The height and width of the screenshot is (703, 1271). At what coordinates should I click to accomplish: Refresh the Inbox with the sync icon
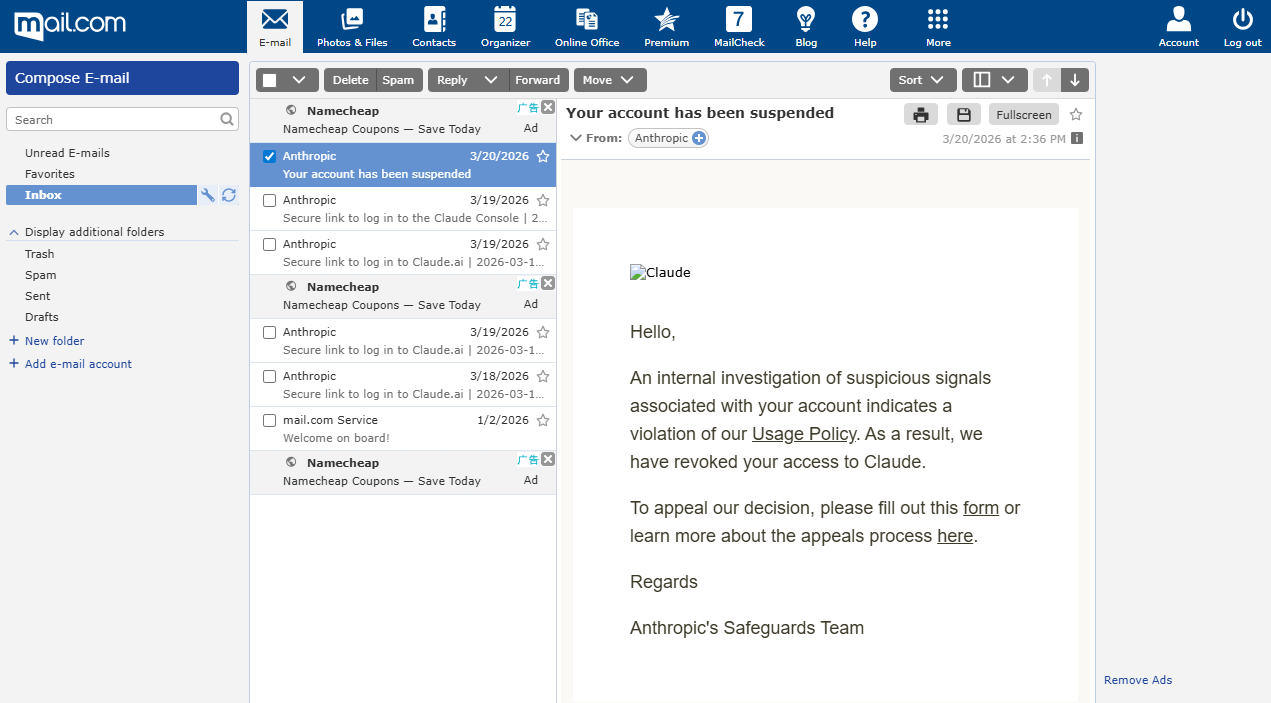tap(229, 195)
